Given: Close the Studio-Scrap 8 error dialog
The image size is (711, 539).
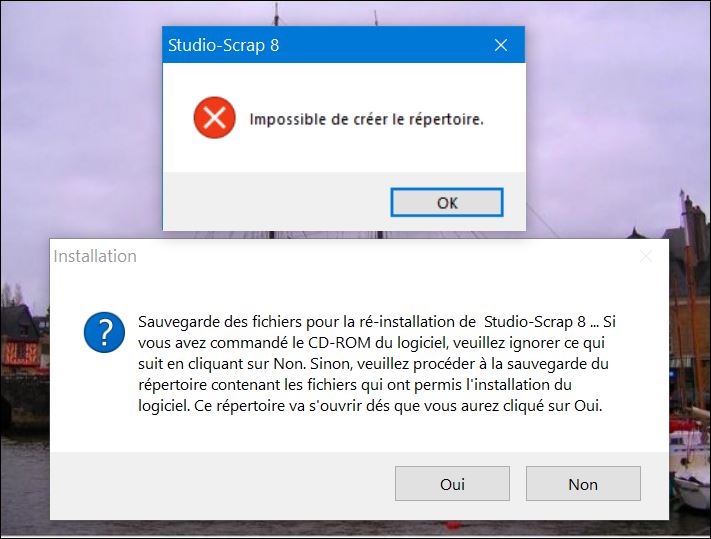Looking at the screenshot, I should [501, 46].
